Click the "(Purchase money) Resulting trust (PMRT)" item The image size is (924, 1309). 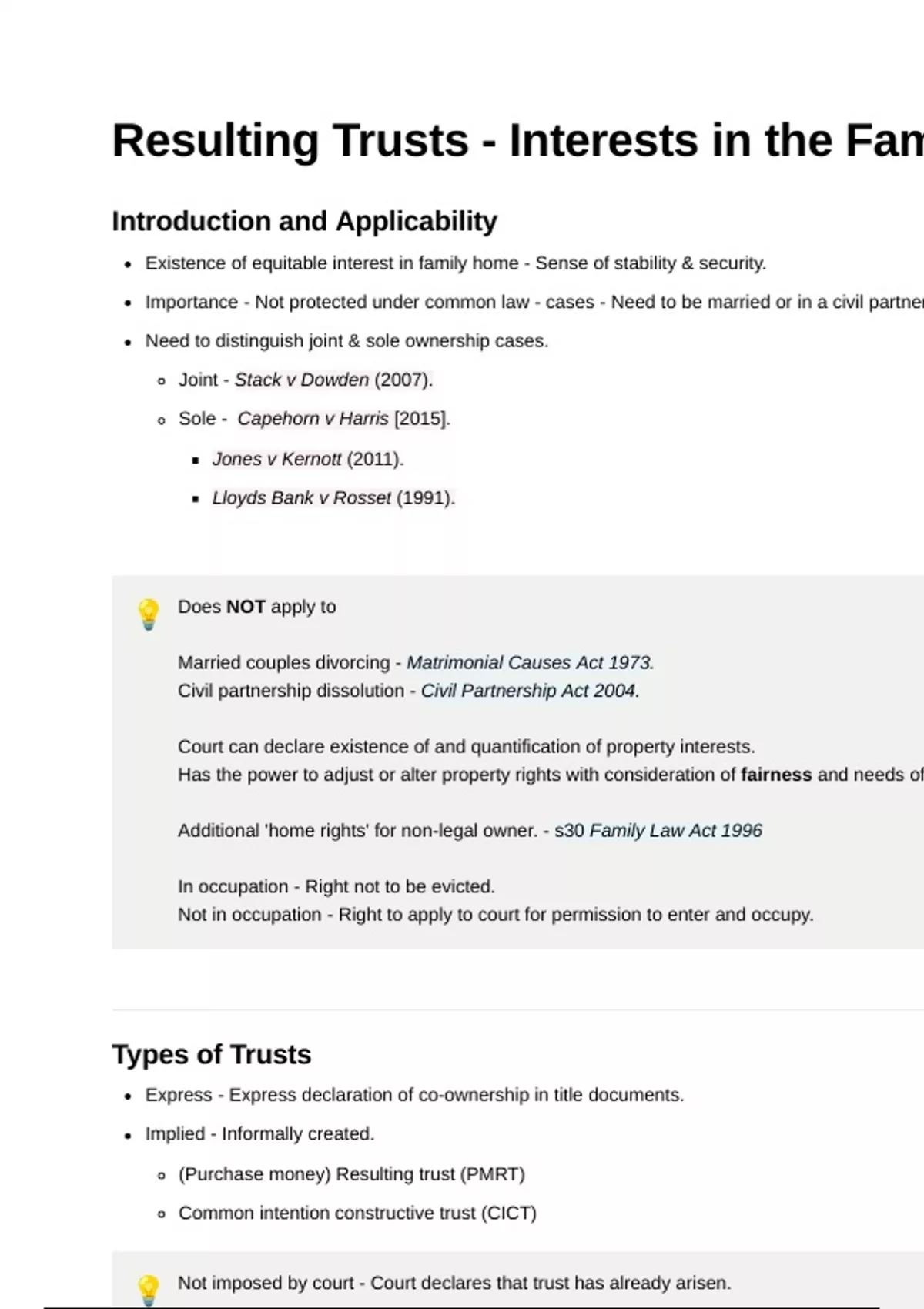point(351,1174)
